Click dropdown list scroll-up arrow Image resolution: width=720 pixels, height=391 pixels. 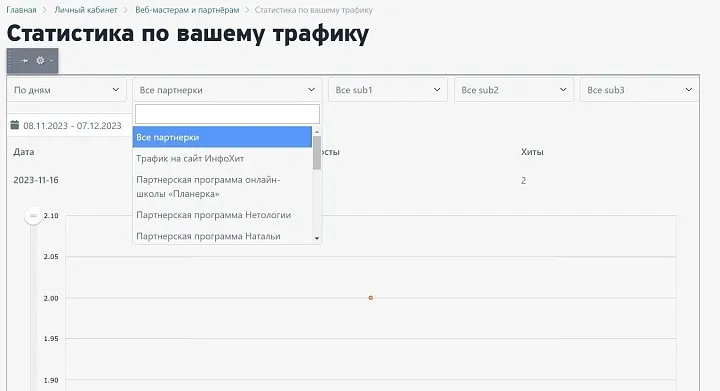[317, 132]
